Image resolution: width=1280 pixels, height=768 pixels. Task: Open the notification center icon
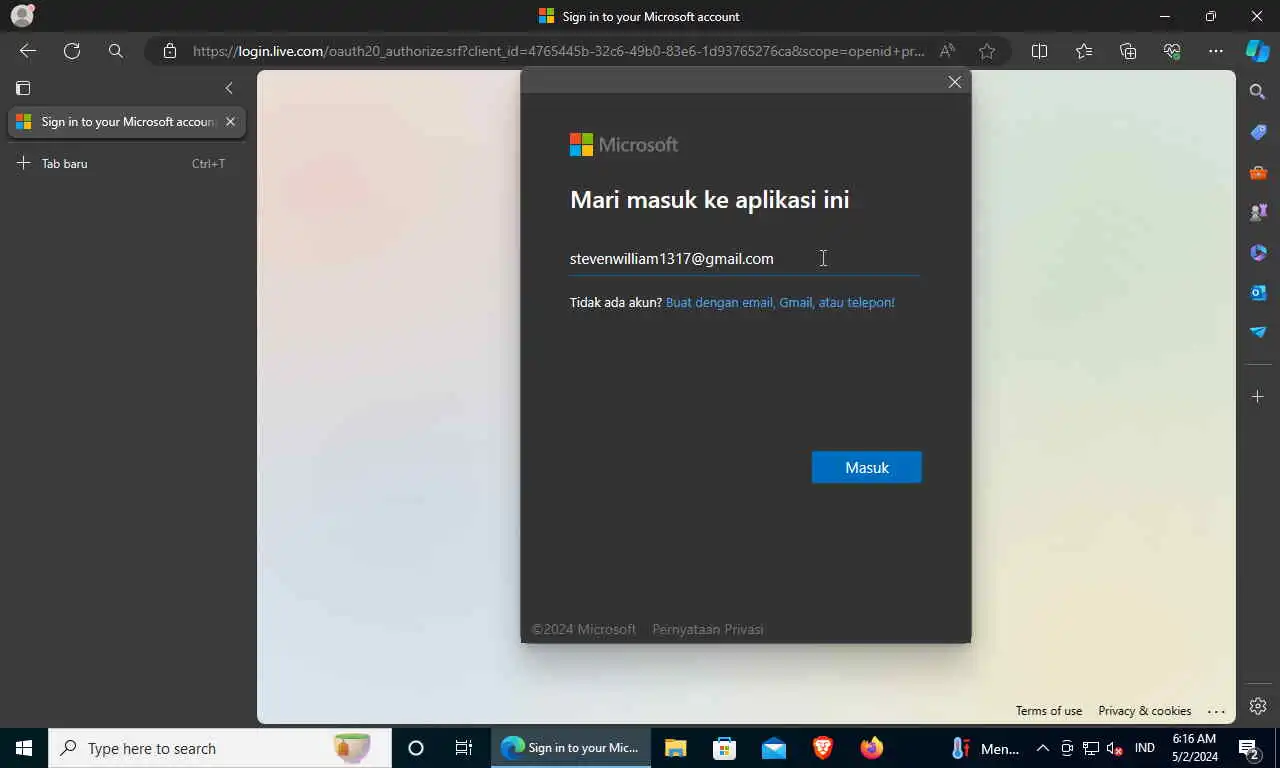coord(1248,748)
